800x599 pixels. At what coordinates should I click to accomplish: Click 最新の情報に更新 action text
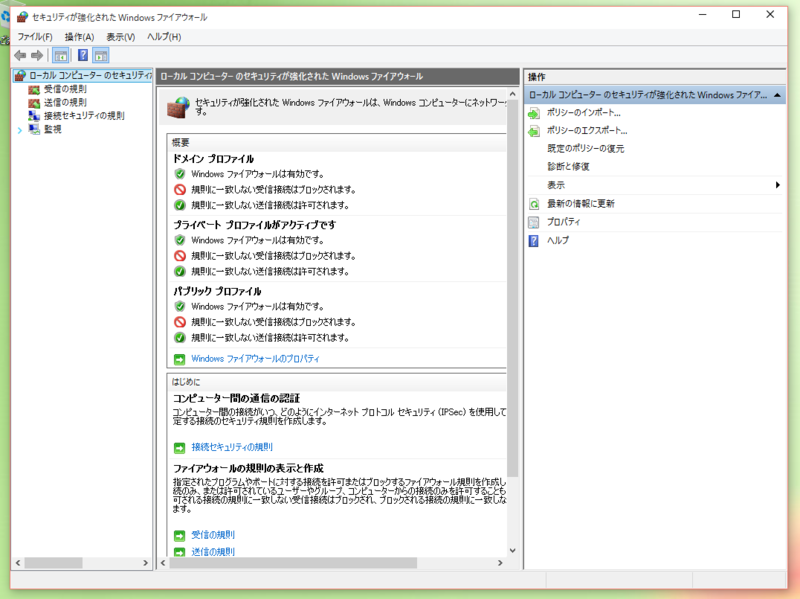coord(581,204)
